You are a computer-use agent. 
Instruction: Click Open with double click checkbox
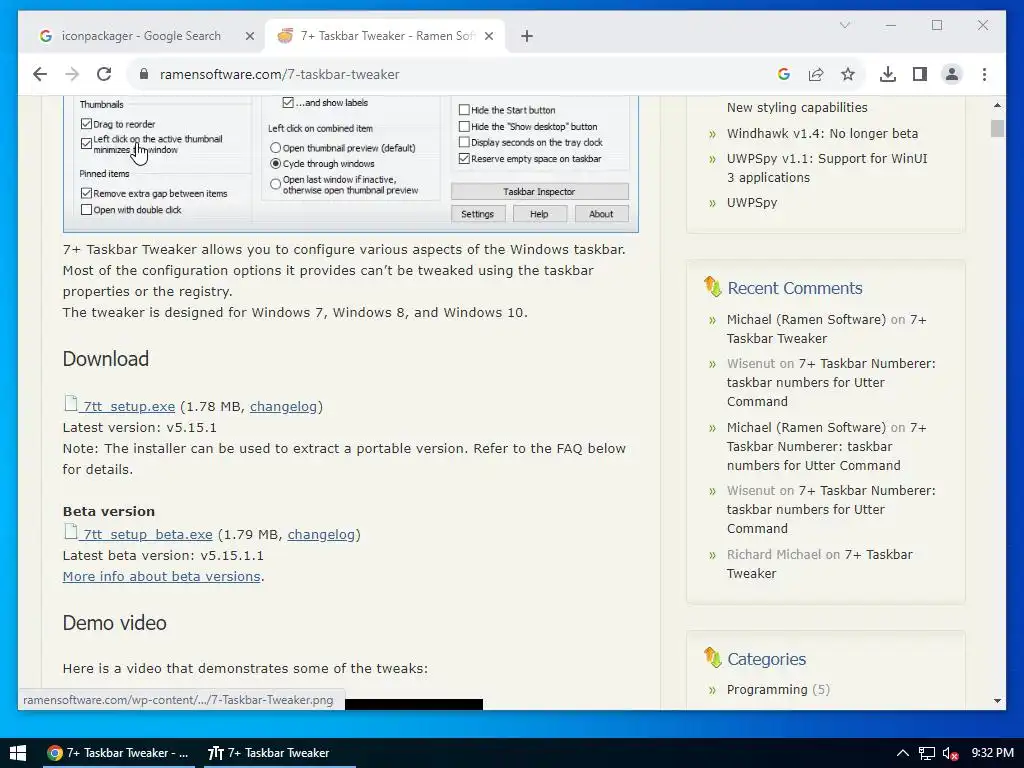(x=86, y=210)
